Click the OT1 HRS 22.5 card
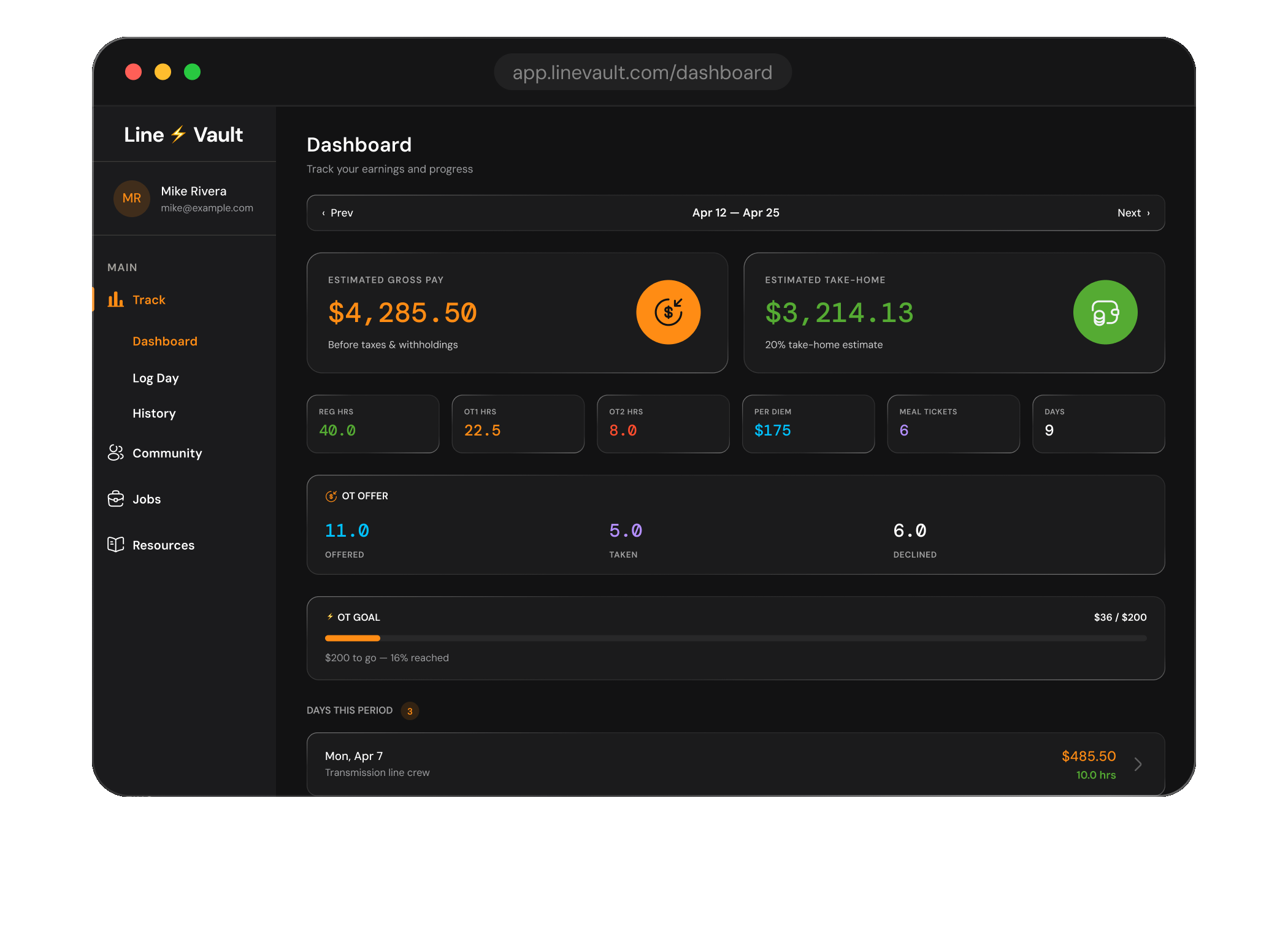This screenshot has height=944, width=1288. 518,424
